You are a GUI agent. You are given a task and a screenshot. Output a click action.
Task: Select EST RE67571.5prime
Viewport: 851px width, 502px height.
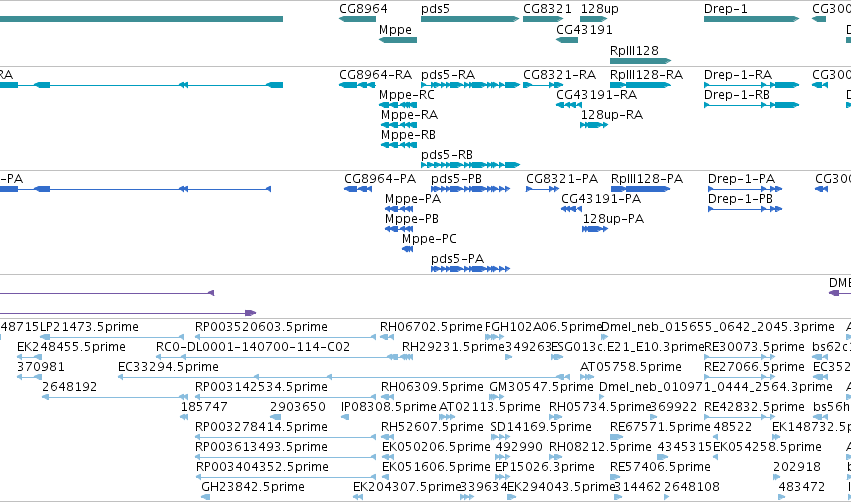[x=661, y=427]
